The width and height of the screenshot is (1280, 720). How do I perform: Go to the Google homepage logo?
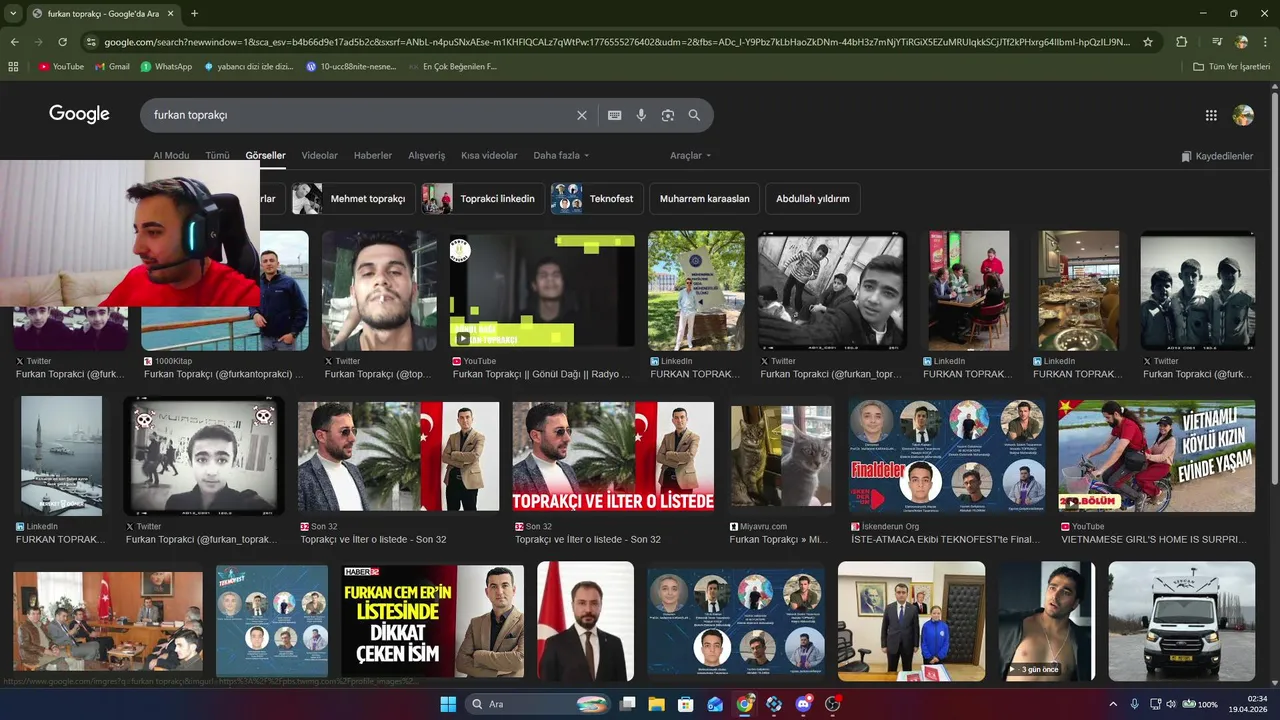click(79, 114)
